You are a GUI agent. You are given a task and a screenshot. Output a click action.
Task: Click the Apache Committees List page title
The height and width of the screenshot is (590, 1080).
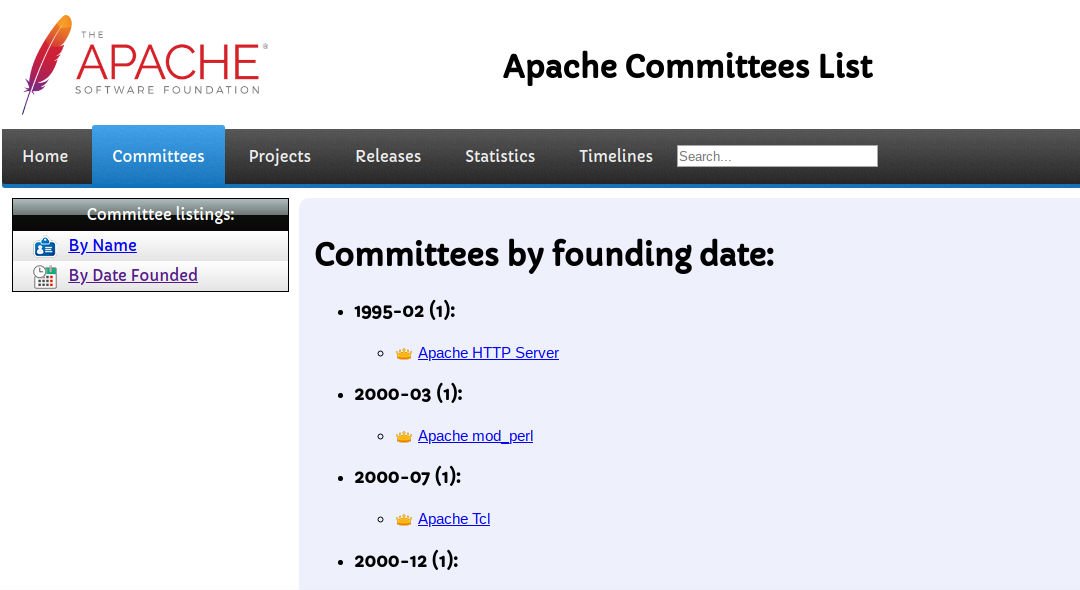tap(687, 67)
